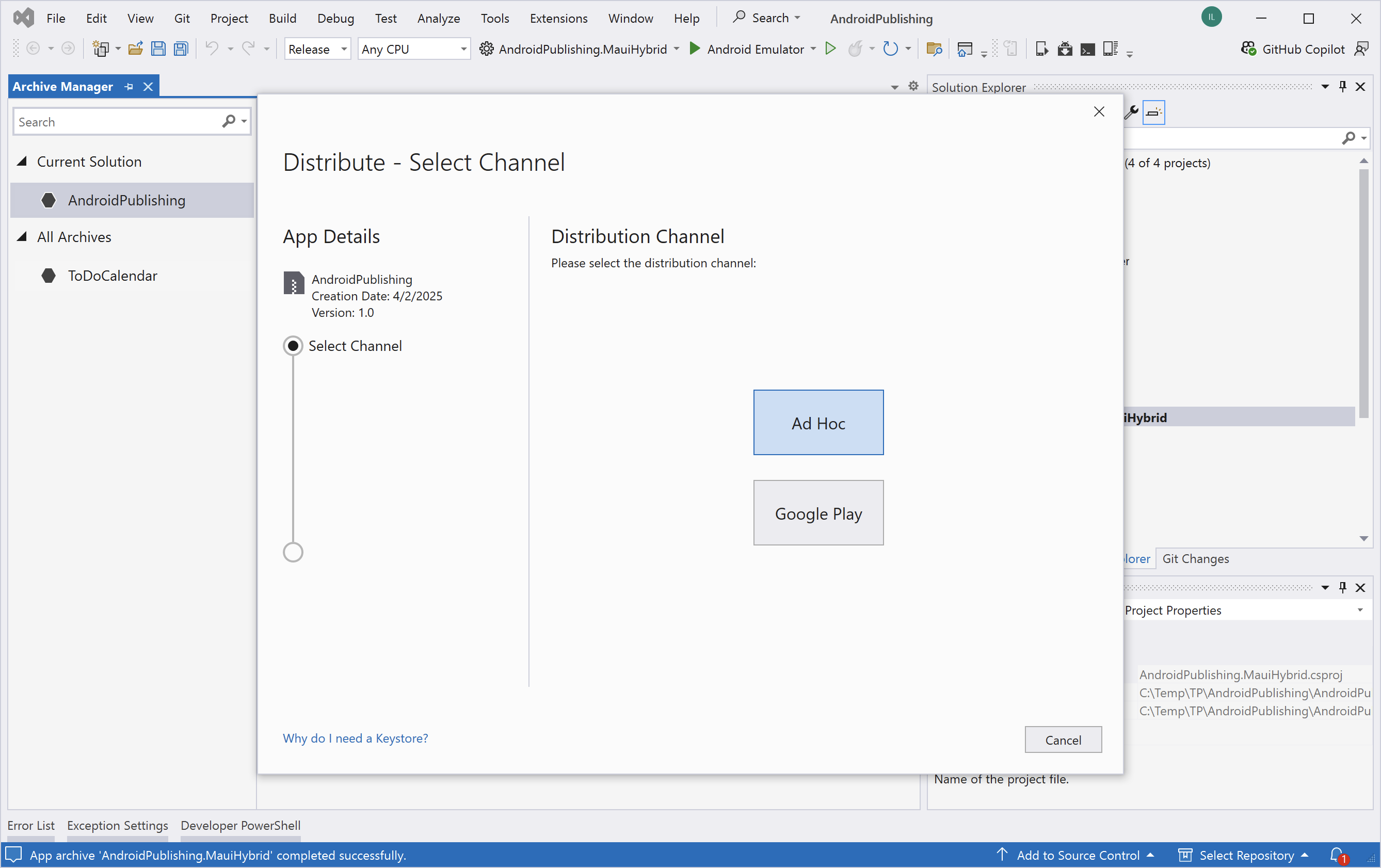Screen dimensions: 1381x868
Task: Click the notifications bell in the status bar
Action: tap(1338, 855)
